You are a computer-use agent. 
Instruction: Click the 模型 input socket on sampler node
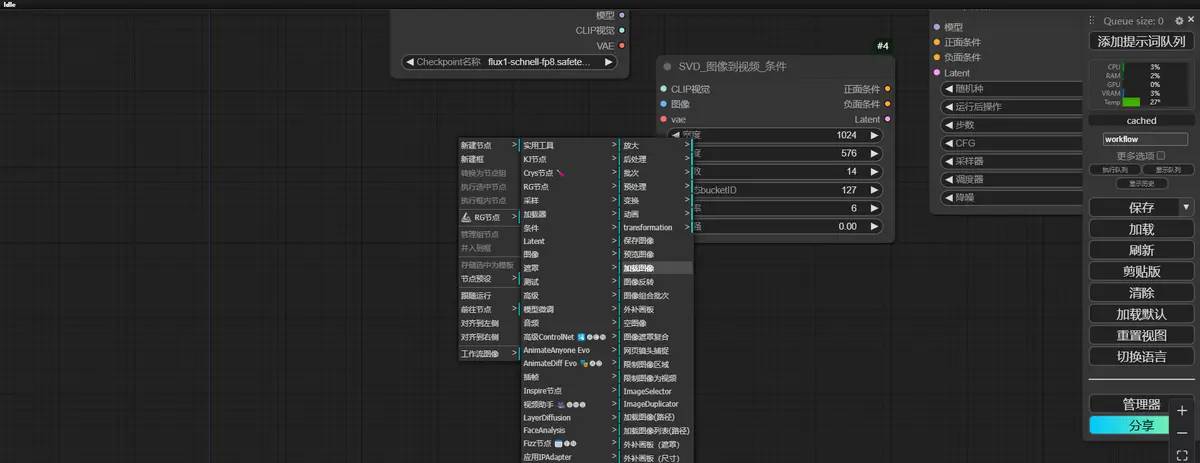pyautogui.click(x=937, y=27)
